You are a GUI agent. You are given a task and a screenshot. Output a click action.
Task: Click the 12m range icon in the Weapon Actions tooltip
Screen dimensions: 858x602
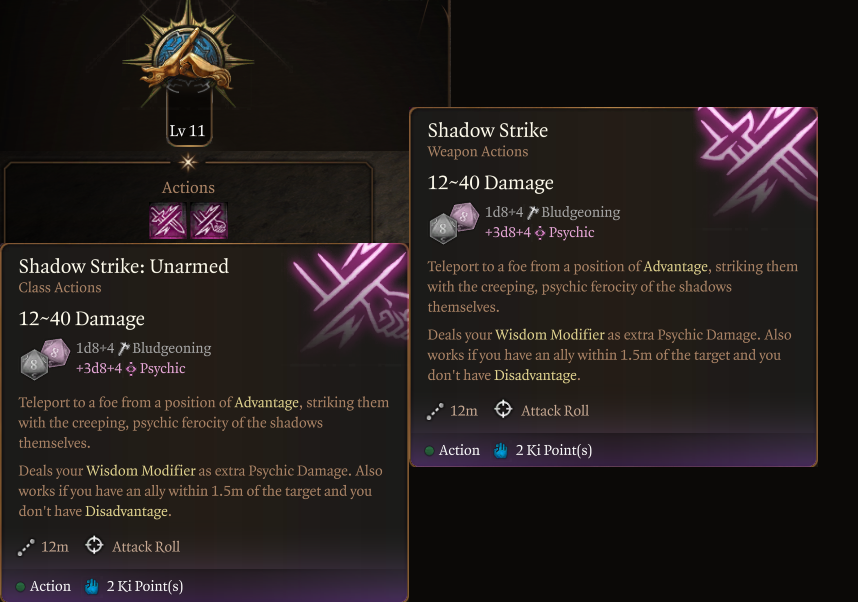[434, 411]
